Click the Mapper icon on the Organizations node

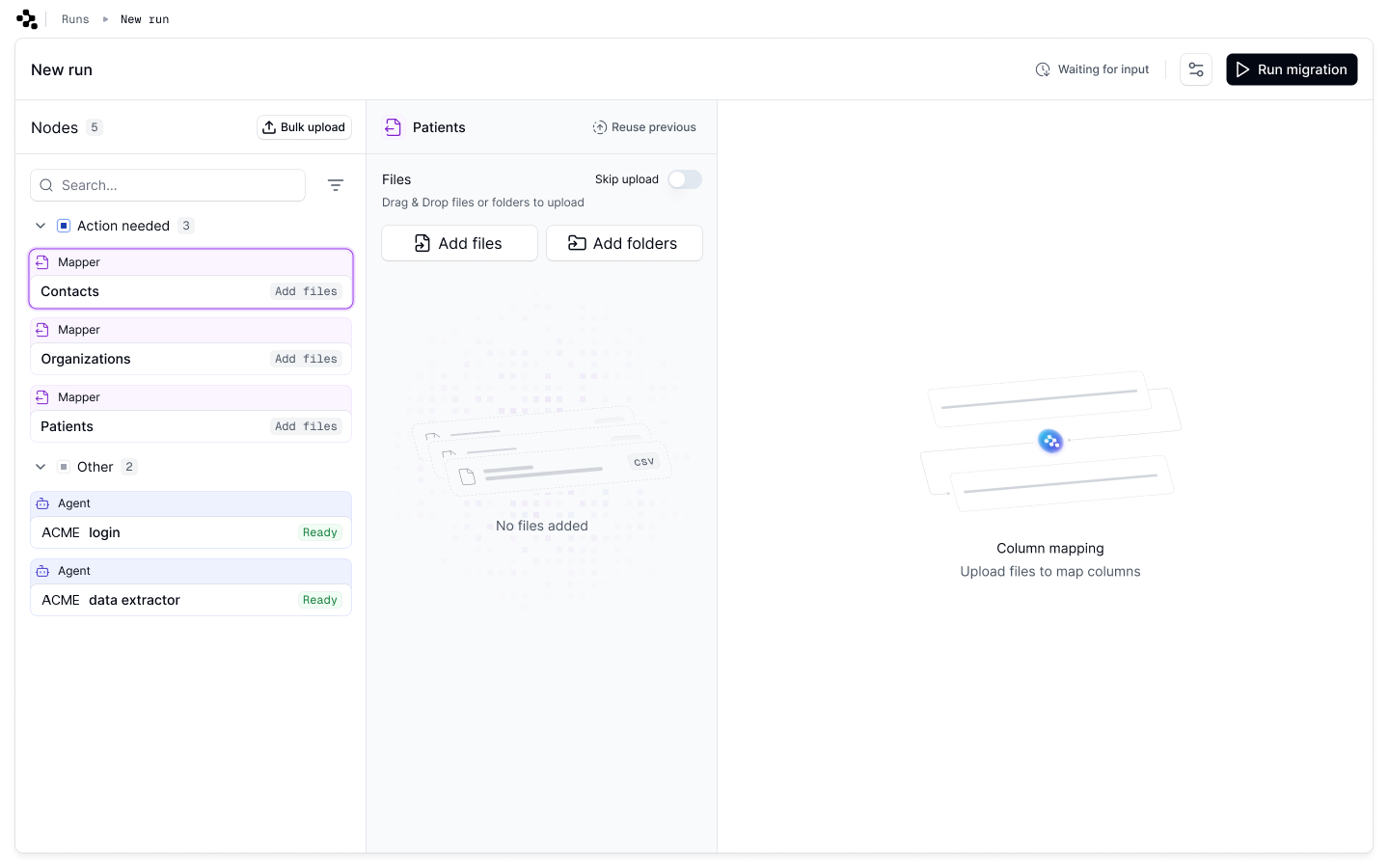point(41,329)
